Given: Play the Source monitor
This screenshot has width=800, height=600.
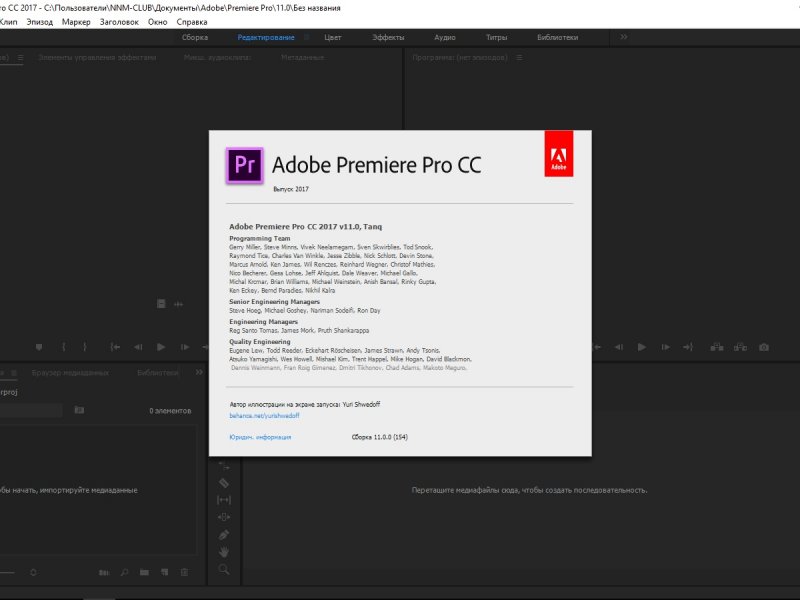Looking at the screenshot, I should pos(161,347).
